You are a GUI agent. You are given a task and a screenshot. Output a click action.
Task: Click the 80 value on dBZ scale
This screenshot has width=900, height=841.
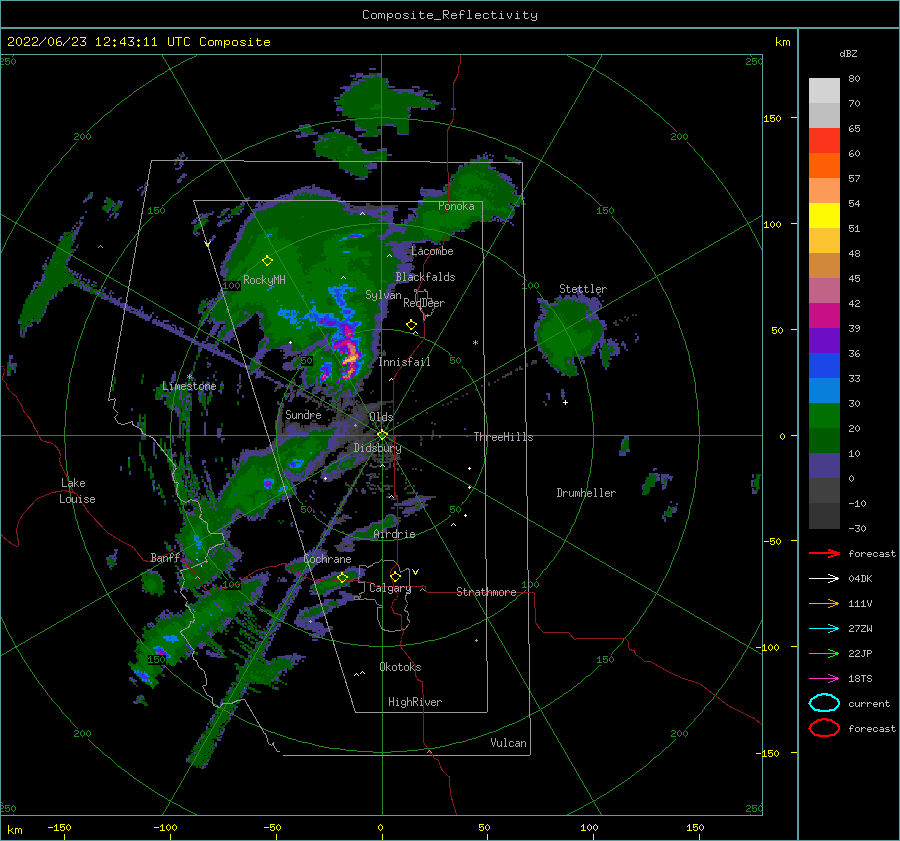pyautogui.click(x=854, y=78)
